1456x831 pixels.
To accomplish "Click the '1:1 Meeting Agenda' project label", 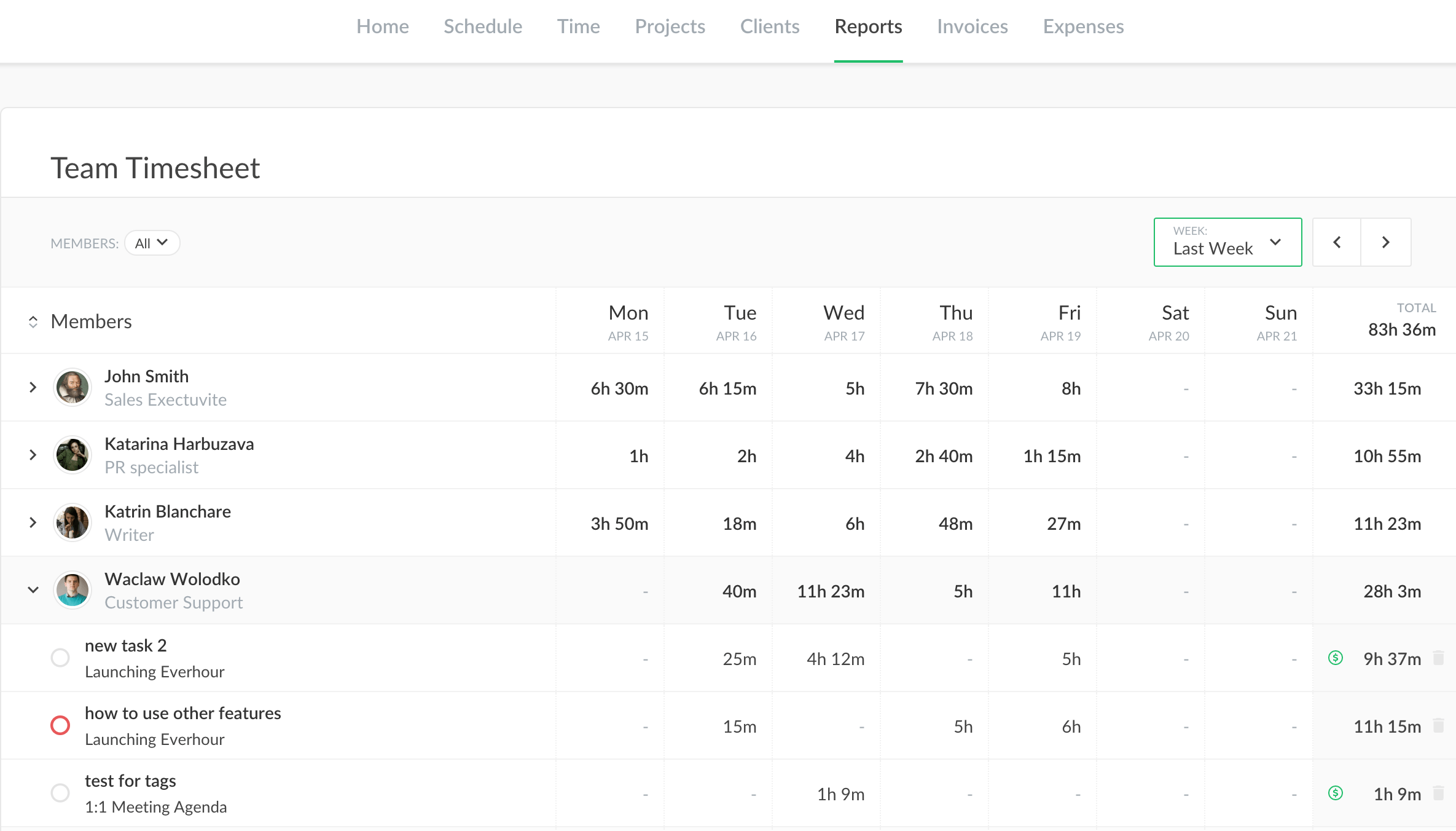I will 156,806.
